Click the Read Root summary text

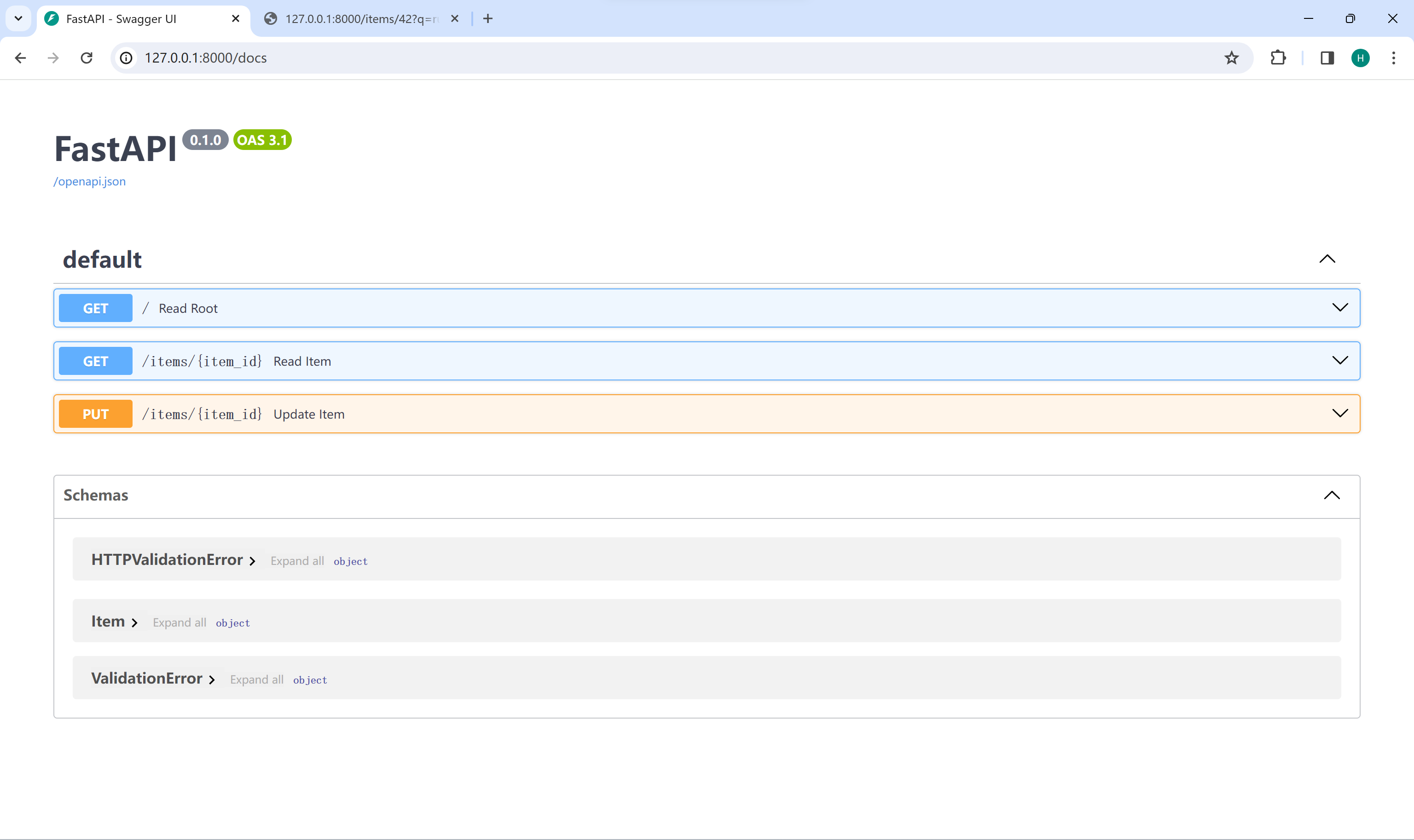188,309
